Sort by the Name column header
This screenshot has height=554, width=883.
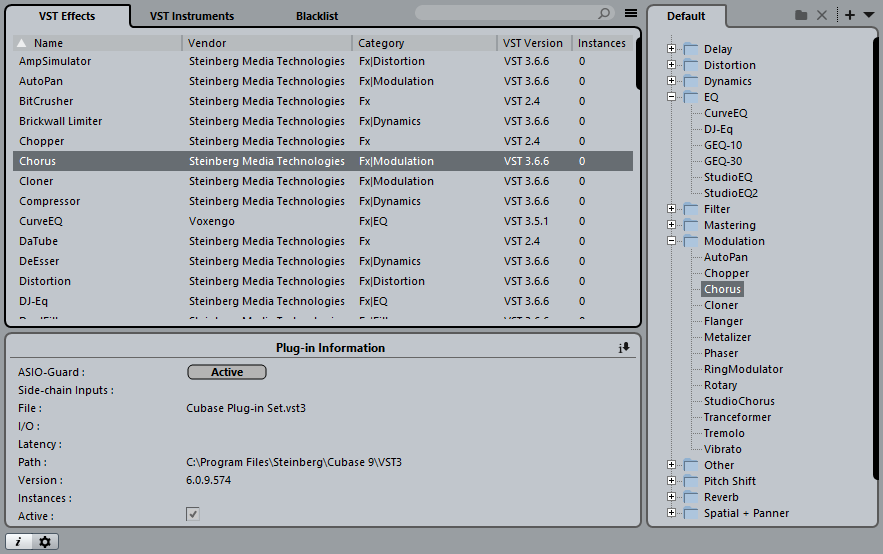coord(97,43)
